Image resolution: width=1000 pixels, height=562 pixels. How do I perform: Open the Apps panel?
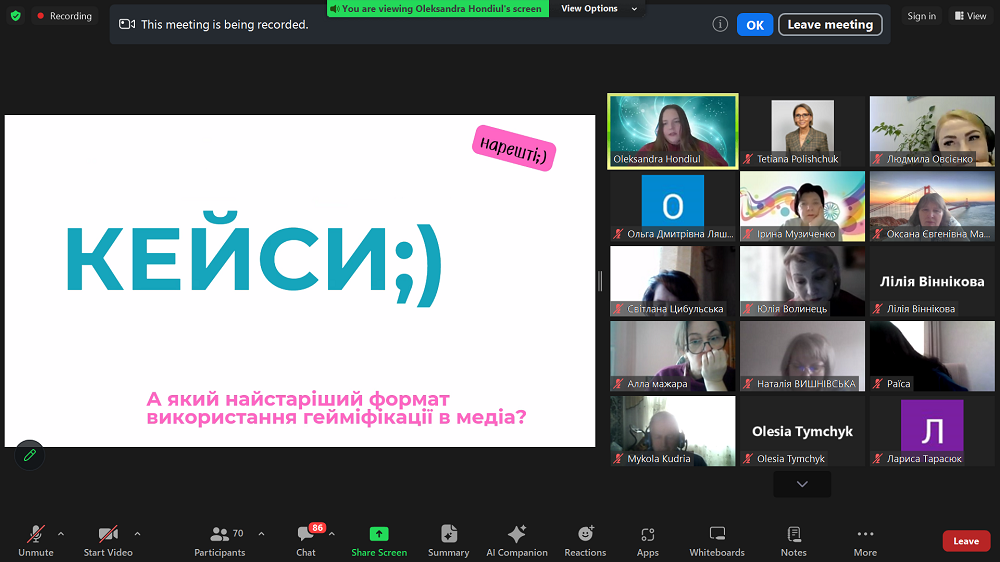(x=648, y=540)
